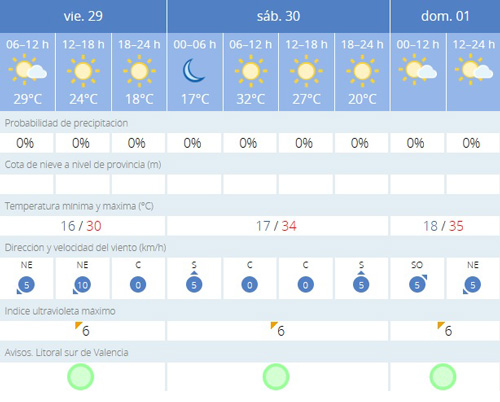Click the sun icon for vie. 12–18 h

coord(83,71)
